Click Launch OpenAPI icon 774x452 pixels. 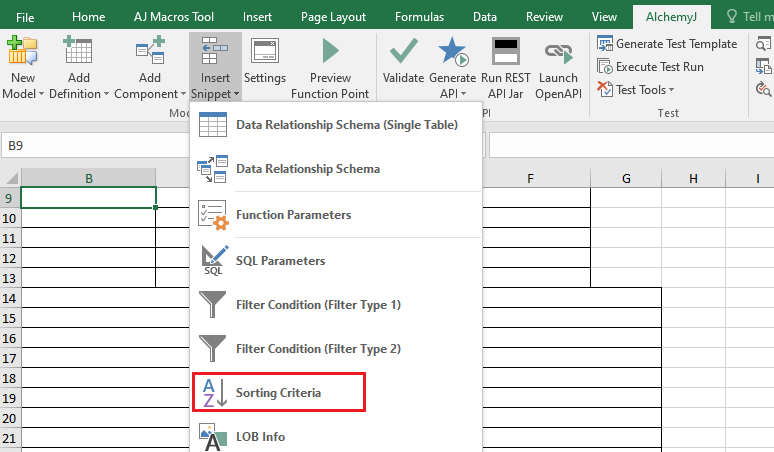point(558,52)
